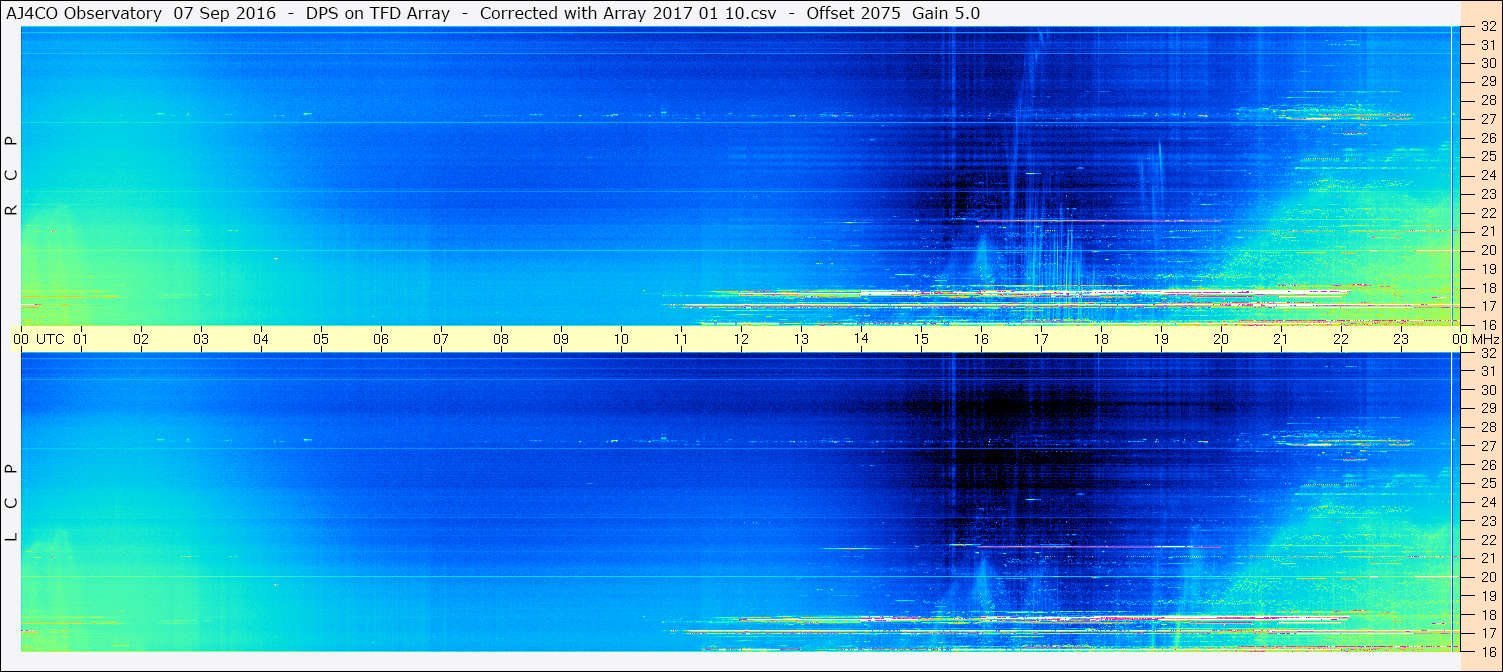Select the 18 MHz label of the LCP panel
Viewport: 1503px width, 672px height.
pyautogui.click(x=1488, y=614)
